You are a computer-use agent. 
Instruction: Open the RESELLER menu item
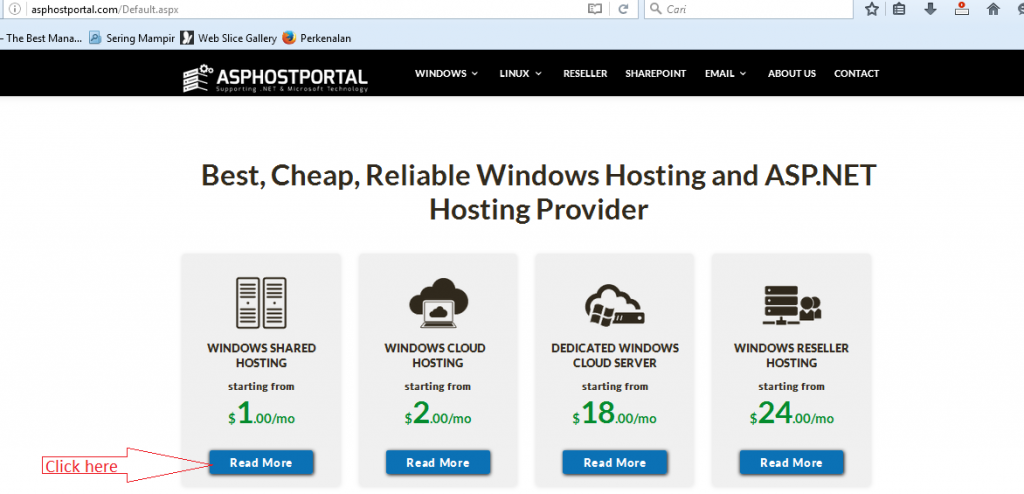pyautogui.click(x=585, y=73)
